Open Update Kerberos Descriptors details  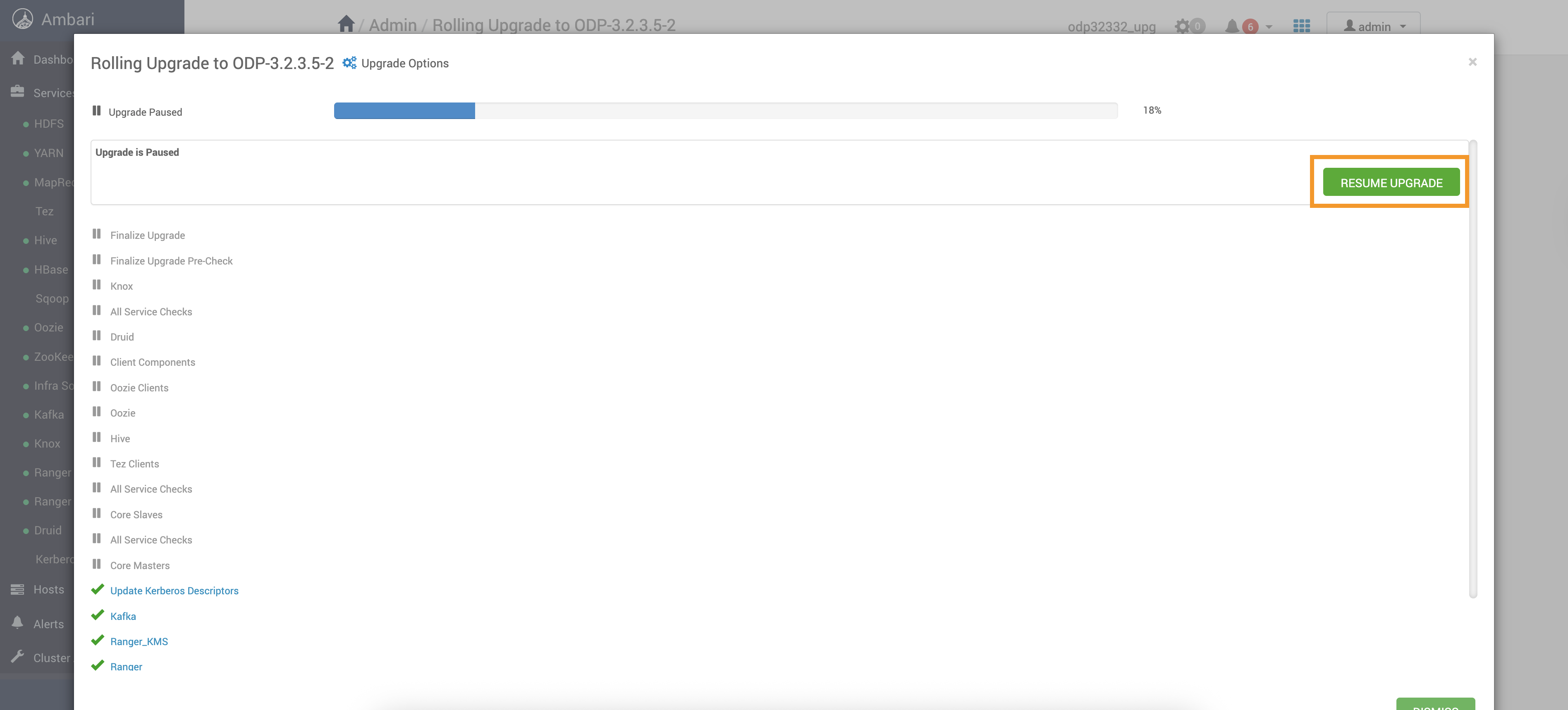(x=174, y=590)
